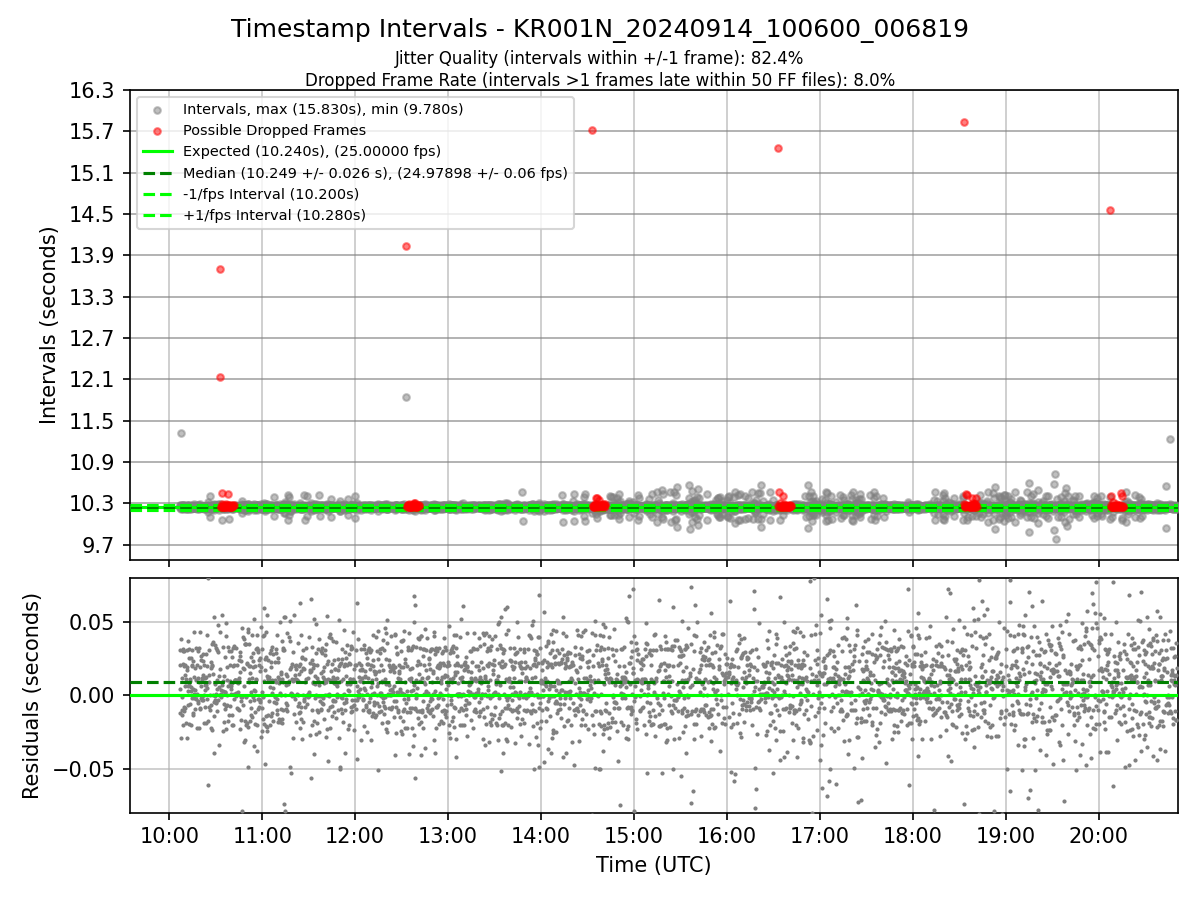Click the 17:00 time tick label
The height and width of the screenshot is (900, 1200).
click(x=820, y=834)
